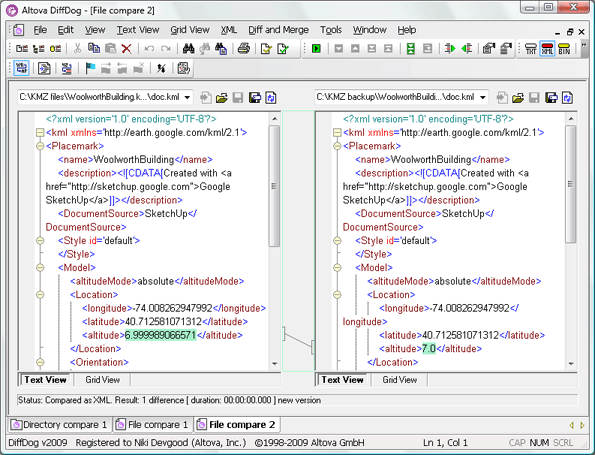Screen dimensions: 595x455
Task: Click the Cut scissors icon
Action: coord(77,49)
